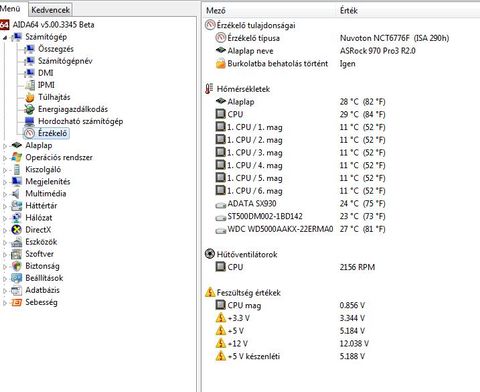Screen dimensions: 480x392
Task: Switch to the Kedvencek tab
Action: [x=50, y=10]
